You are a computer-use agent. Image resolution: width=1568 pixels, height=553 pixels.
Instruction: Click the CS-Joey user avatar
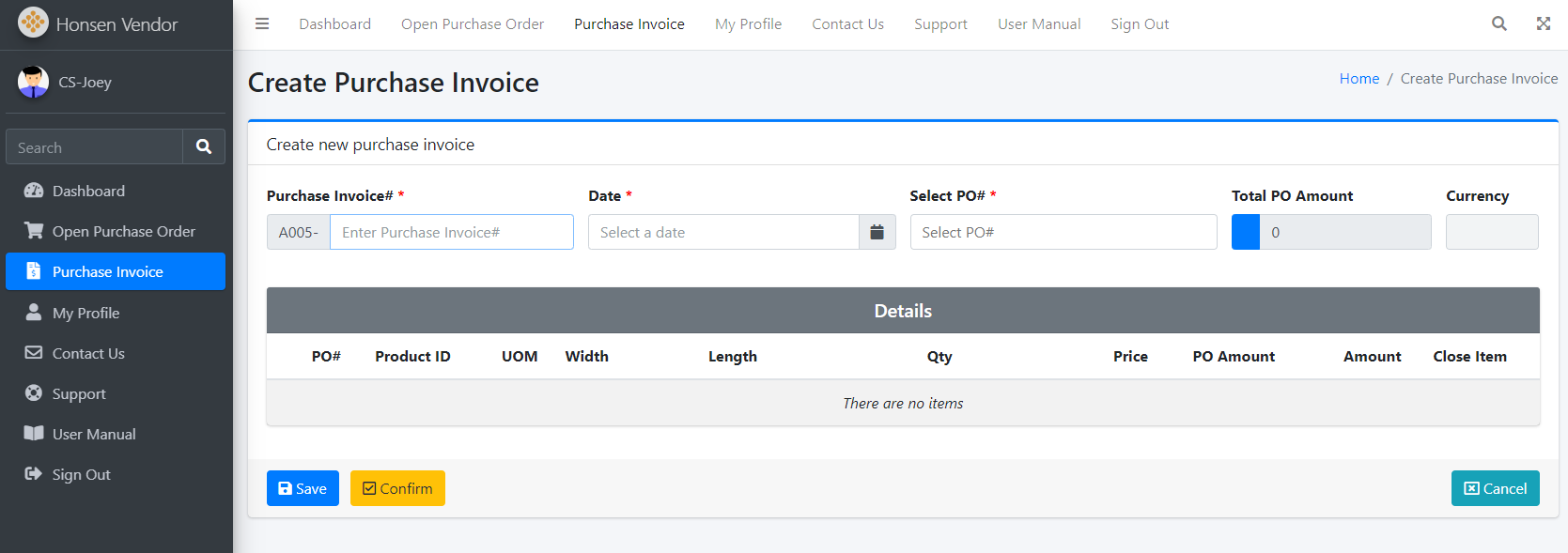(x=33, y=82)
